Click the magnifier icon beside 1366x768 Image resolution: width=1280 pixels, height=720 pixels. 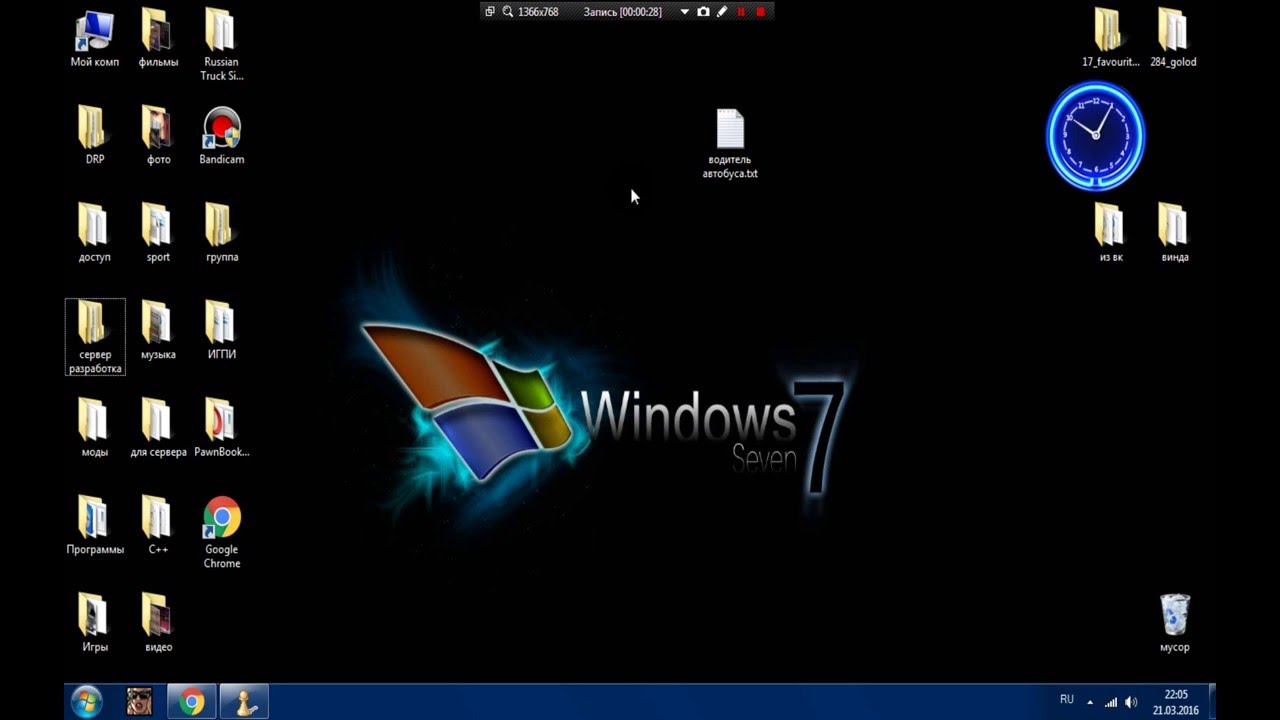pos(507,12)
